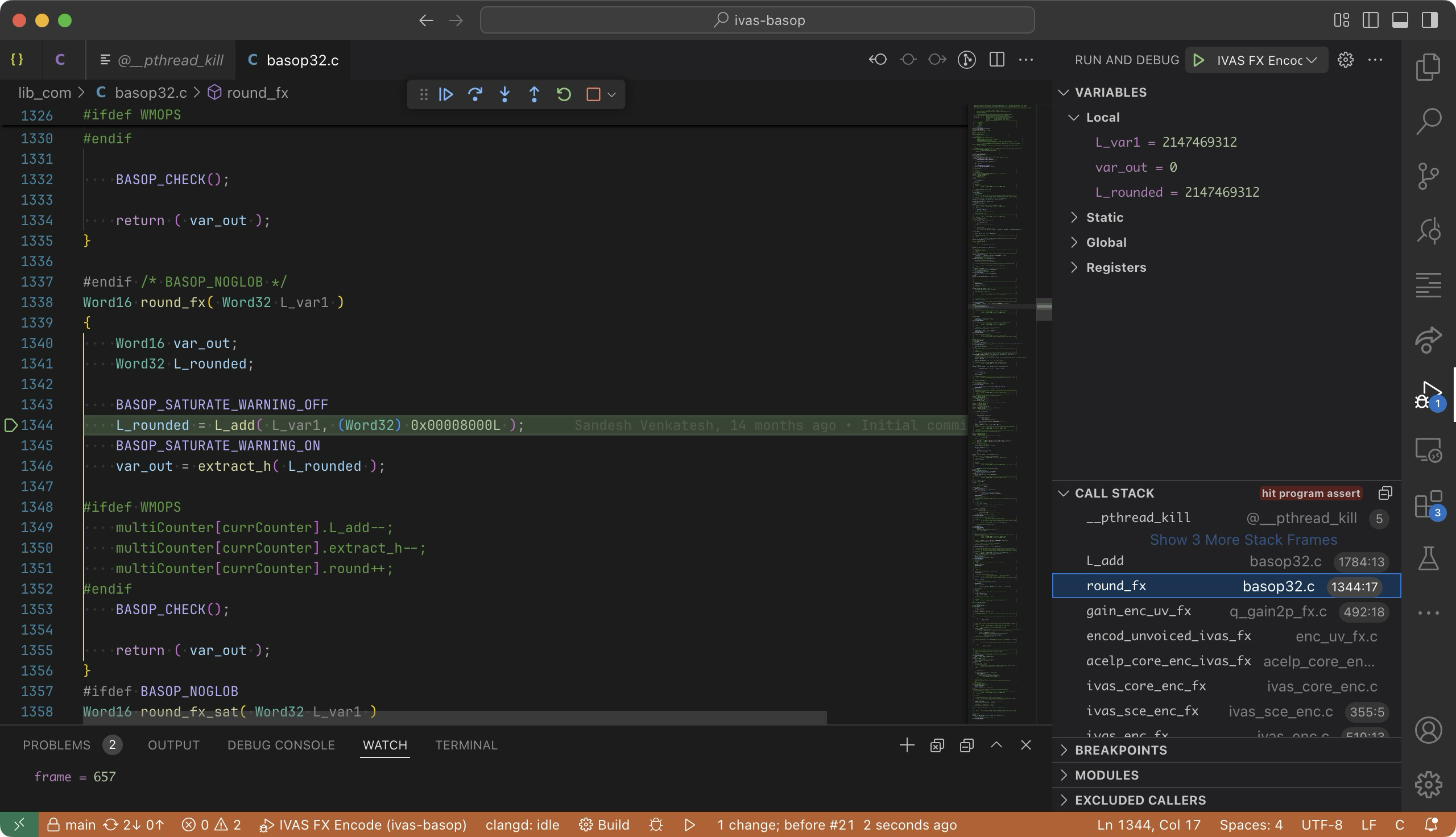The image size is (1456, 837).
Task: Click the Step Into debug icon
Action: click(504, 94)
